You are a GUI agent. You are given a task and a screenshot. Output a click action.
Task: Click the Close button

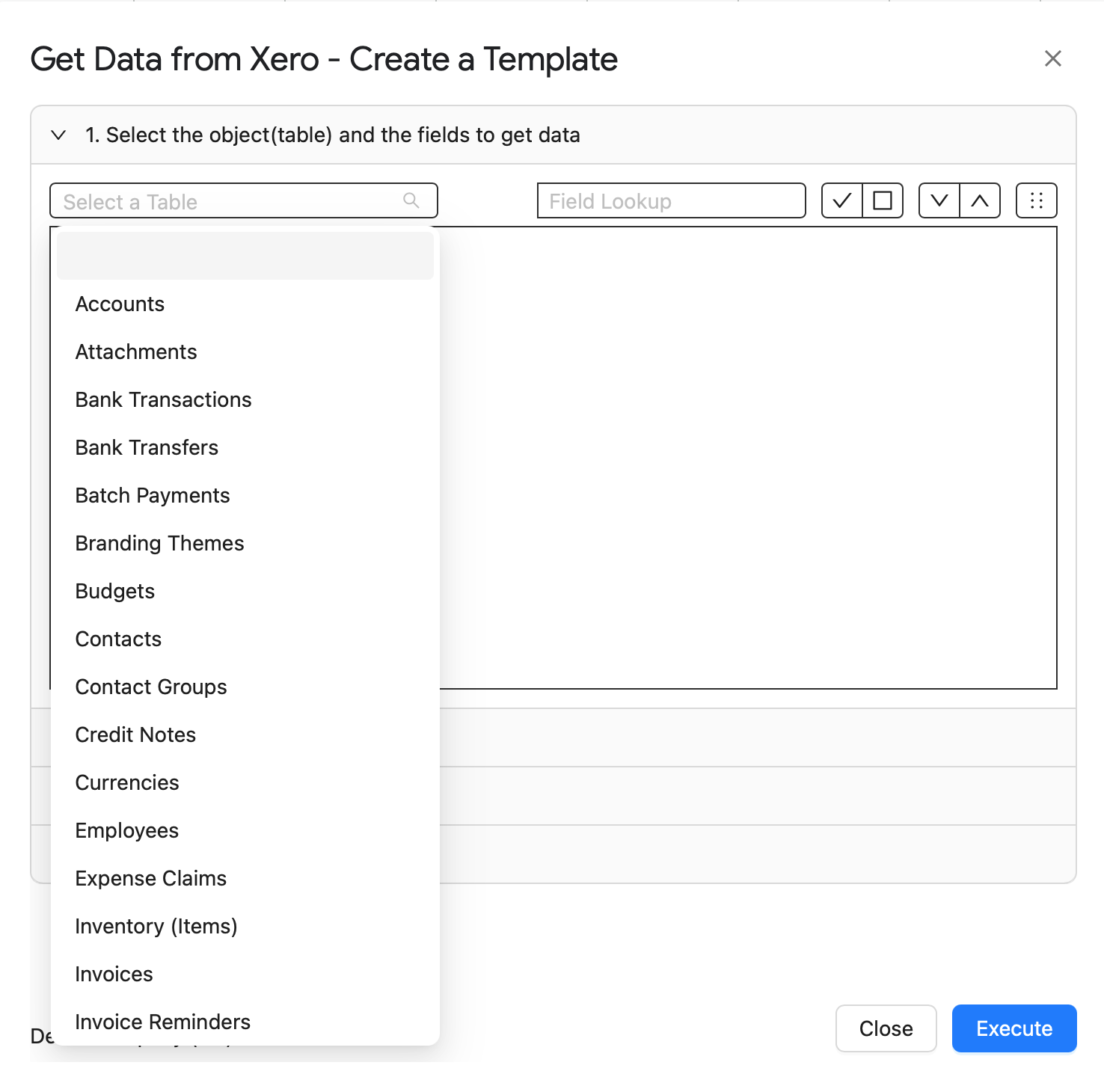click(886, 1028)
